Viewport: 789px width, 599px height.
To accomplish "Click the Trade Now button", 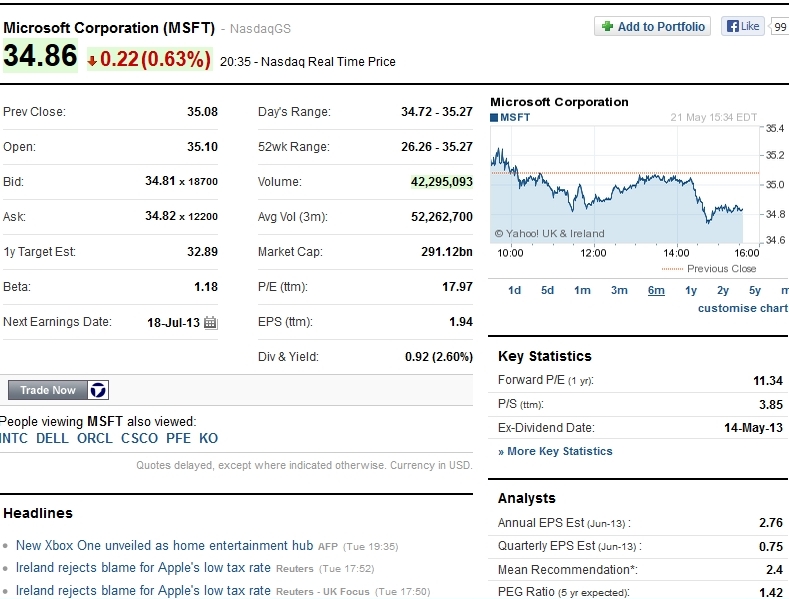I will pyautogui.click(x=48, y=390).
